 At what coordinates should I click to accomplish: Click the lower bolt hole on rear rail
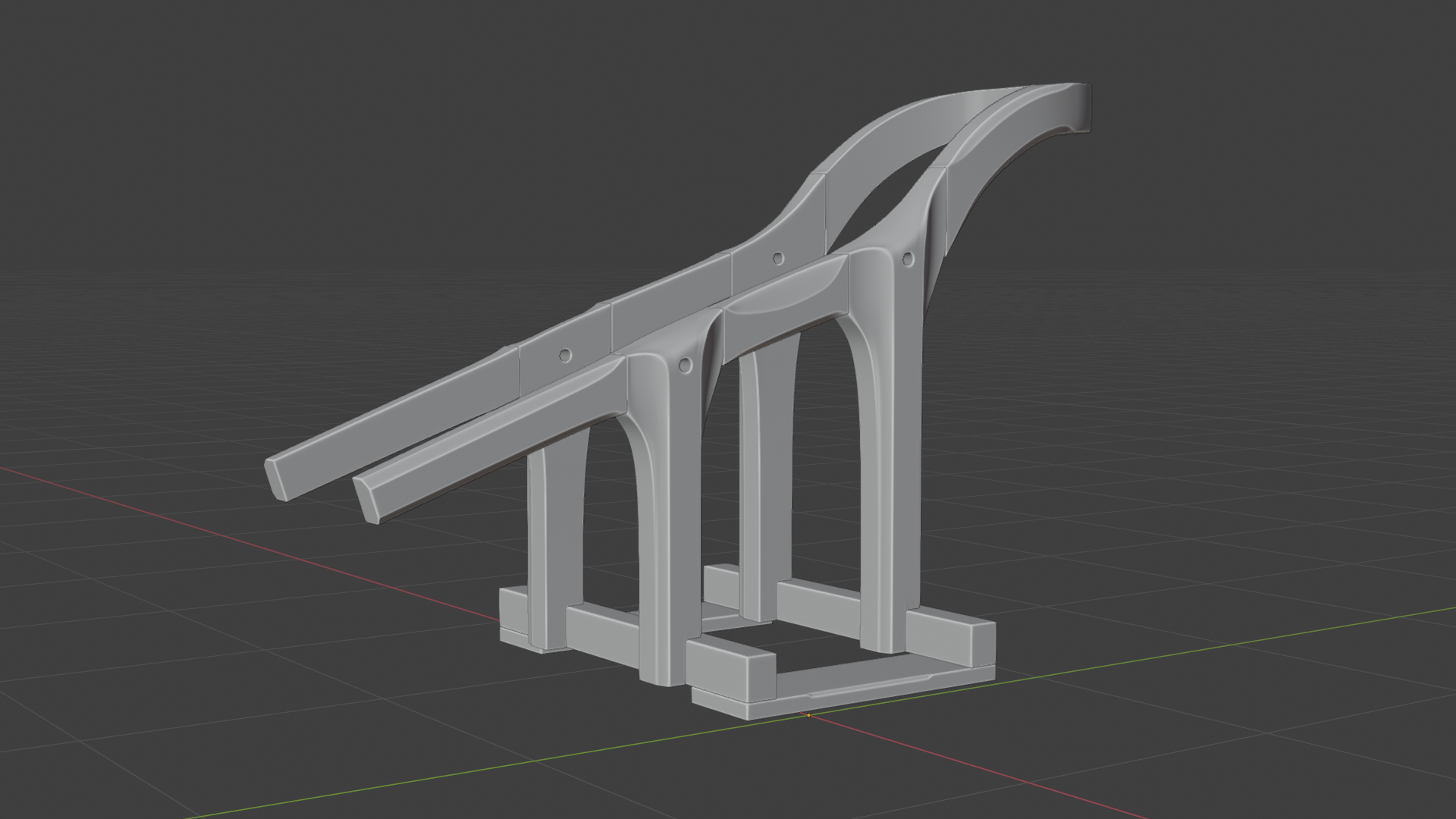coord(565,355)
